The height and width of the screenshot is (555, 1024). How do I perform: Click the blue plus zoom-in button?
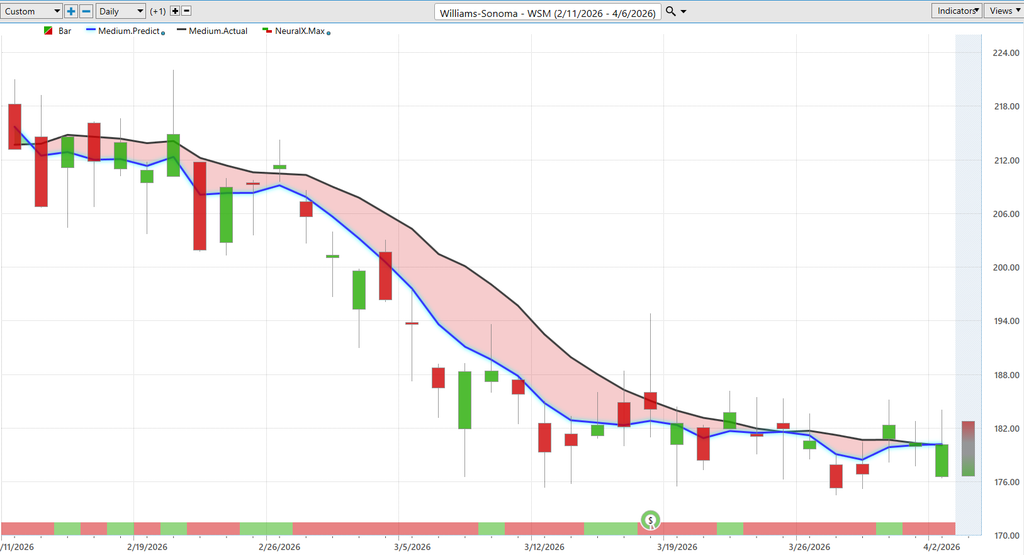tap(71, 11)
